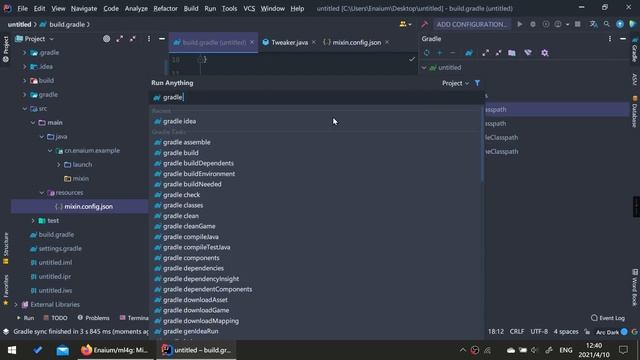Click the Translate icon in main toolbar
The width and height of the screenshot is (640, 360).
click(593, 24)
